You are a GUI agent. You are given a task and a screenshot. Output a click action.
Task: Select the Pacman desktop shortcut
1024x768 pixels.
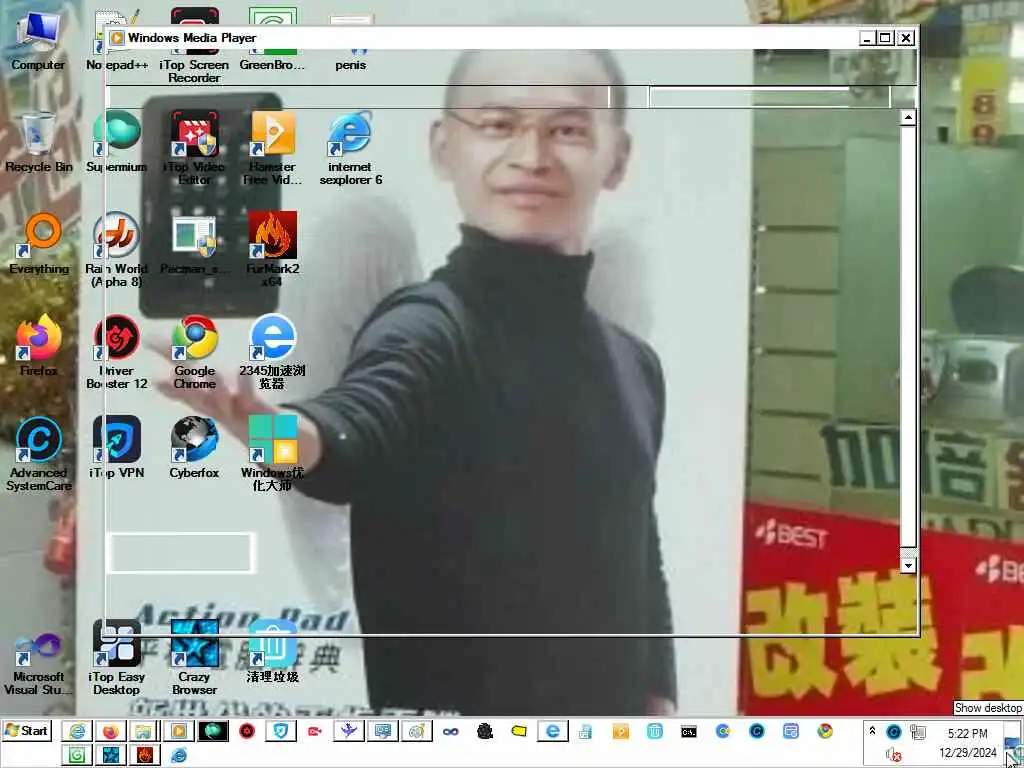[194, 244]
